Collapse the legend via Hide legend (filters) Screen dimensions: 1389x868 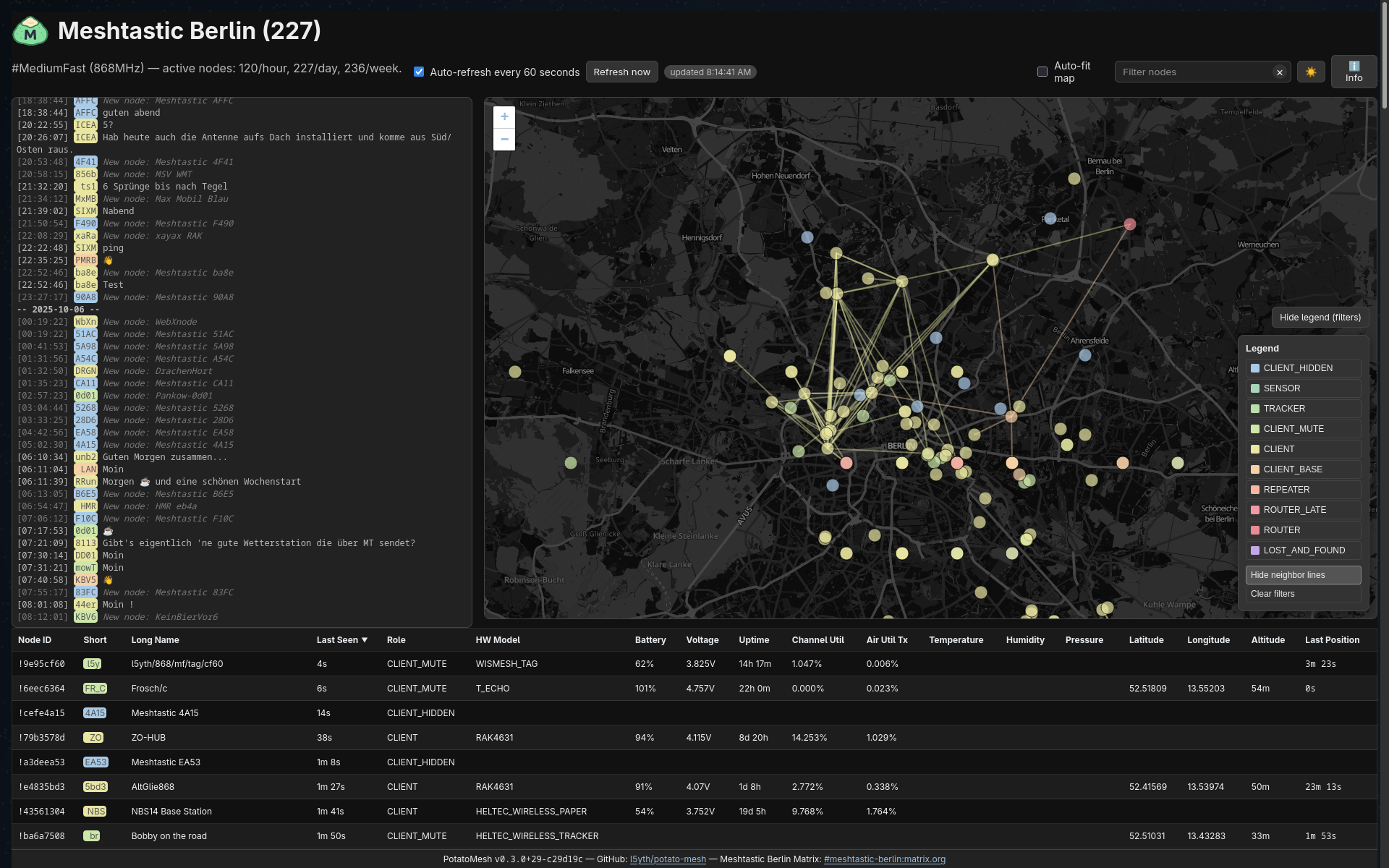coord(1320,317)
